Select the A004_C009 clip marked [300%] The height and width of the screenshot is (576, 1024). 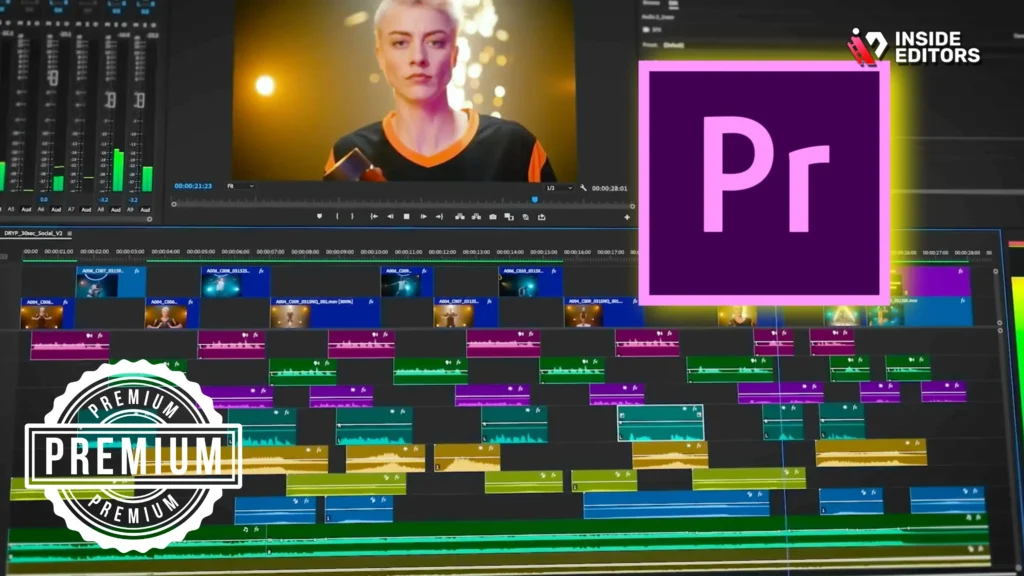tap(325, 313)
